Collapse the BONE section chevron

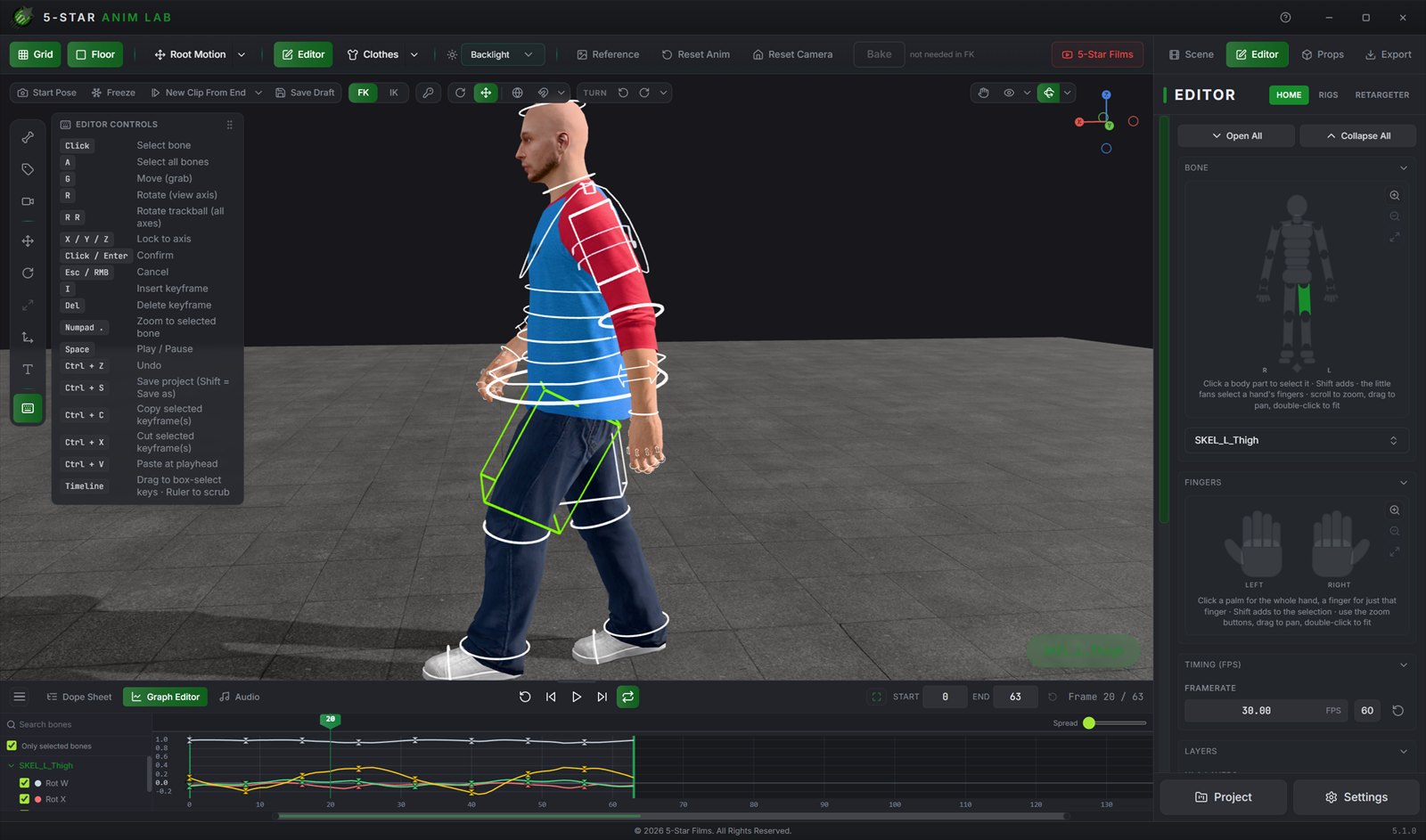click(x=1403, y=167)
